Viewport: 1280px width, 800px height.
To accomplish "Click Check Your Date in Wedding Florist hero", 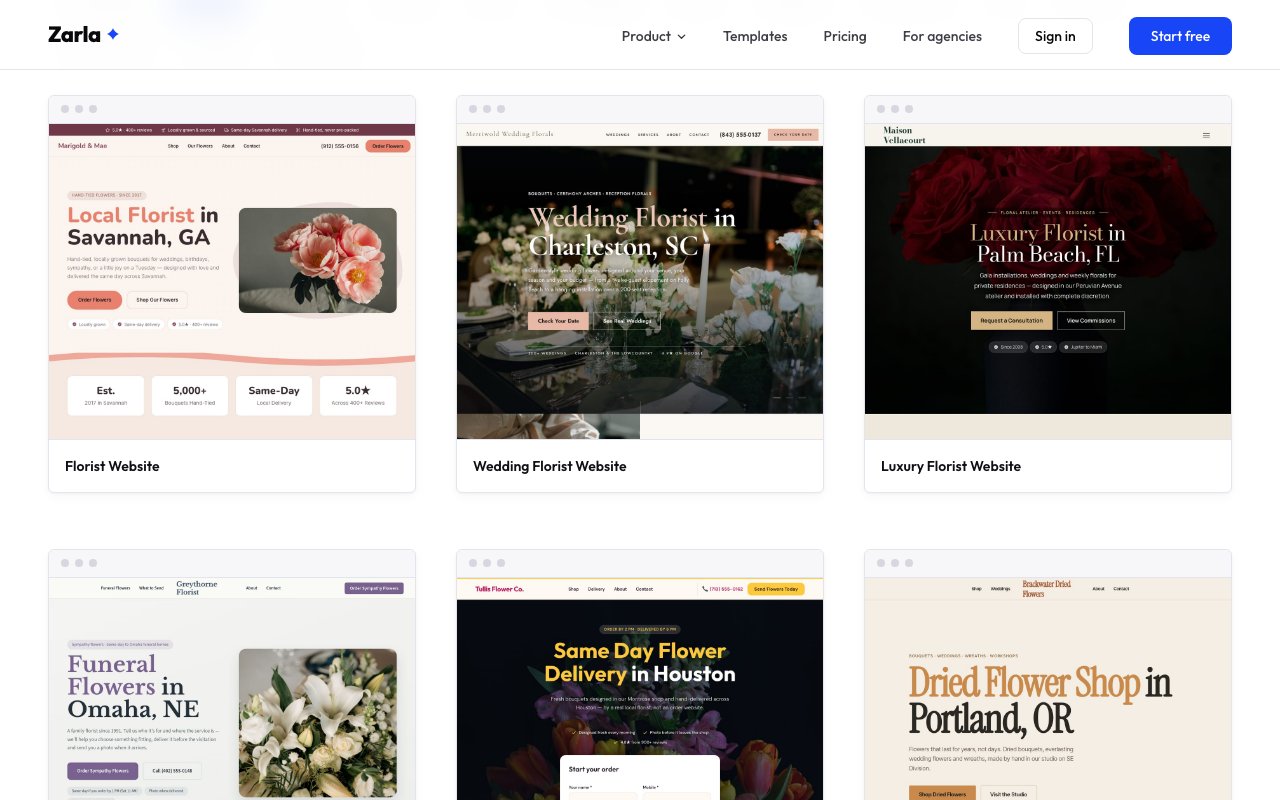I will 558,321.
